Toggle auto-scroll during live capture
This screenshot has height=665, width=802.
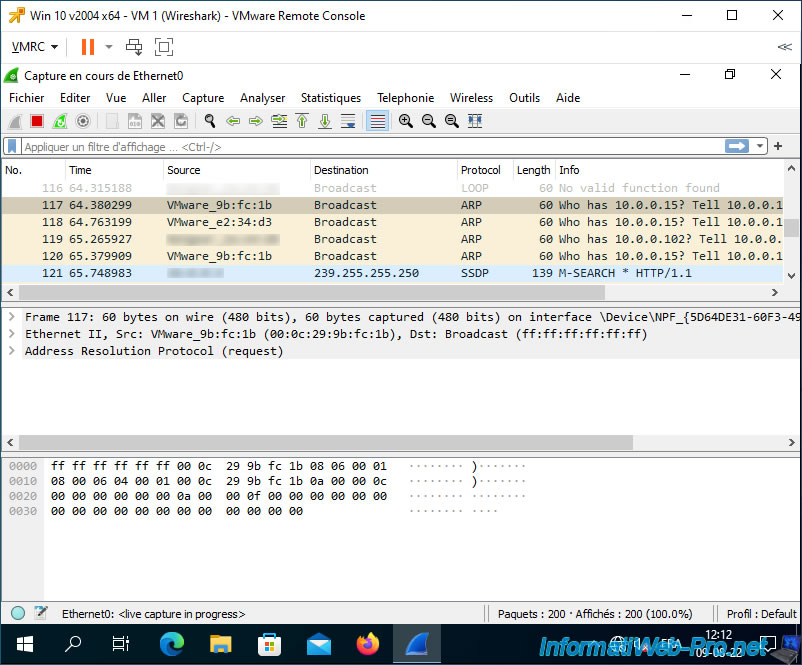pyautogui.click(x=348, y=121)
